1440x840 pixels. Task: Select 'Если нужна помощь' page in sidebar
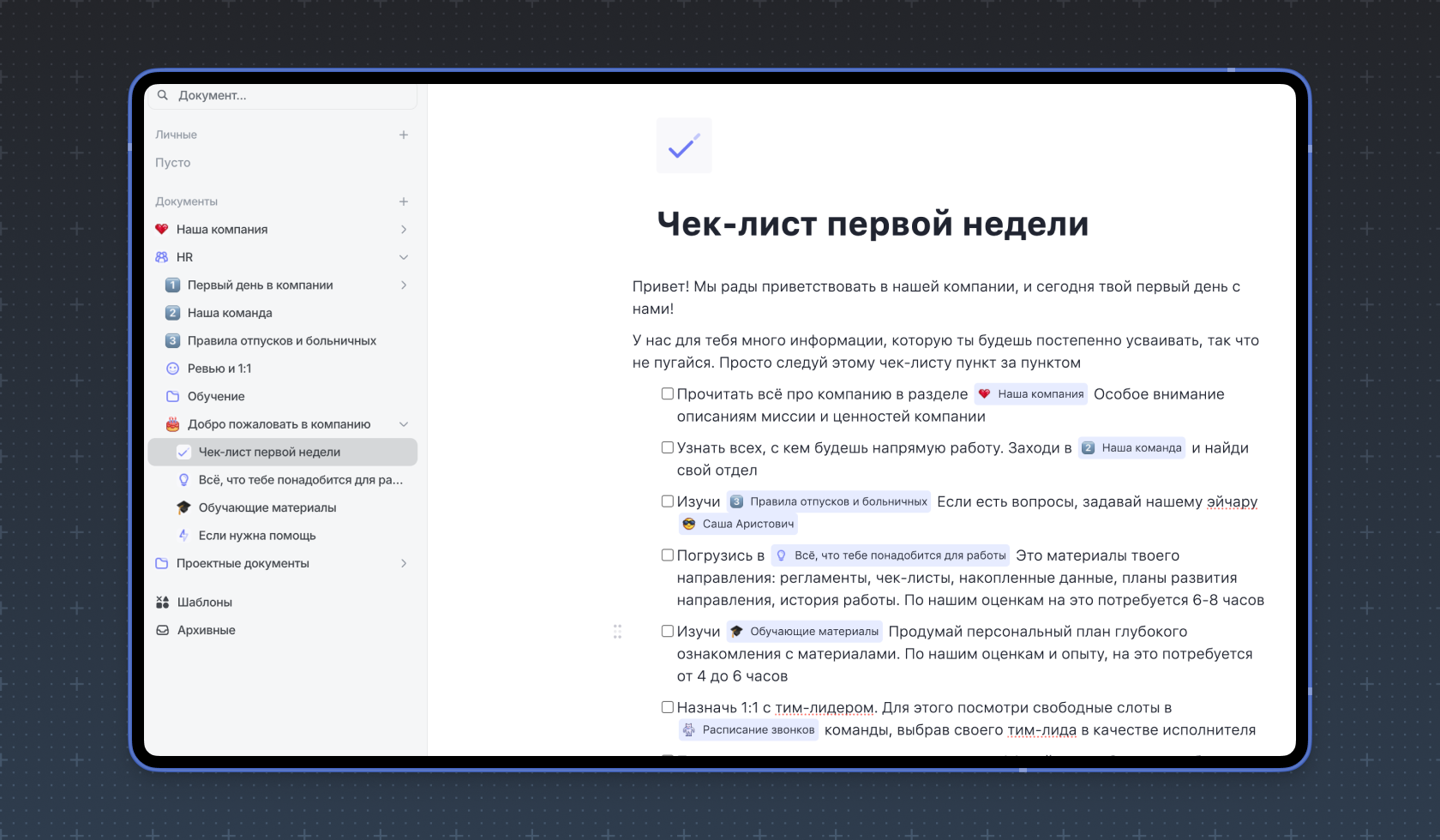[257, 536]
